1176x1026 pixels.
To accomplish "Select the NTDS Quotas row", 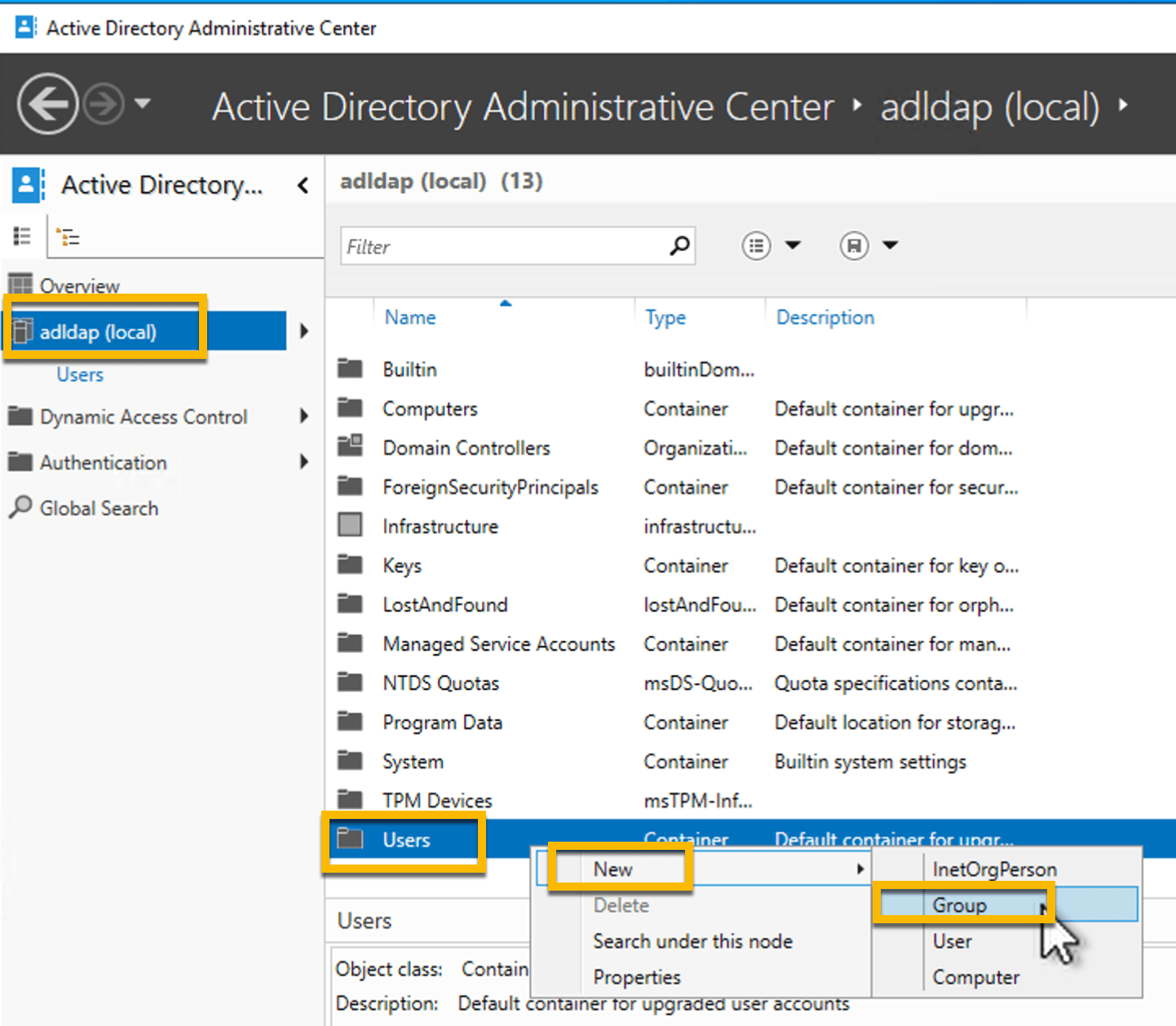I will [x=750, y=683].
